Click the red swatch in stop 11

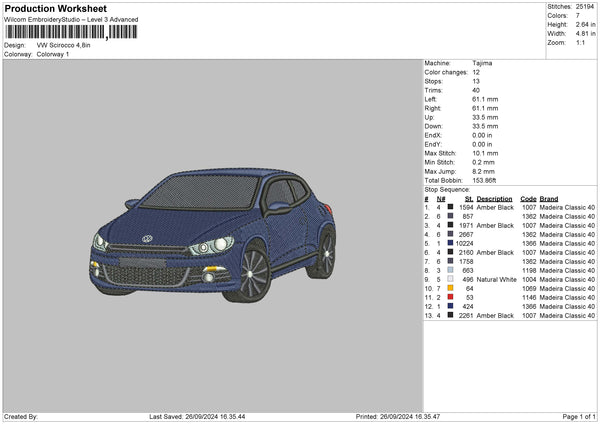point(451,297)
